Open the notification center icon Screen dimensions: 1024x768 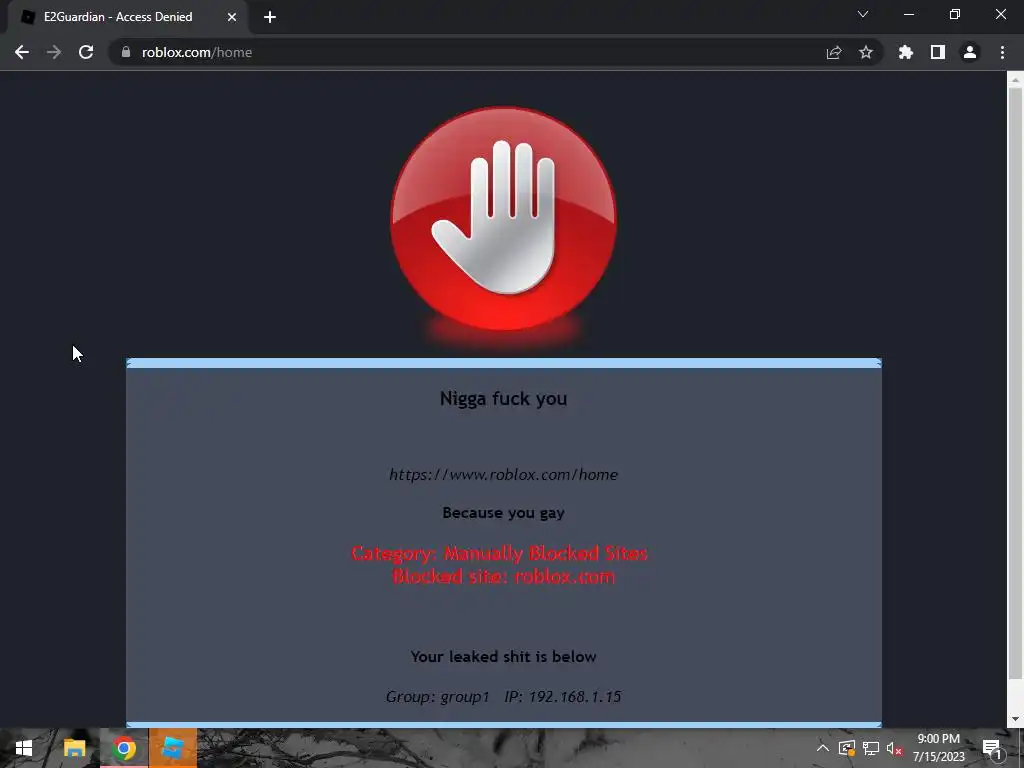(x=992, y=748)
